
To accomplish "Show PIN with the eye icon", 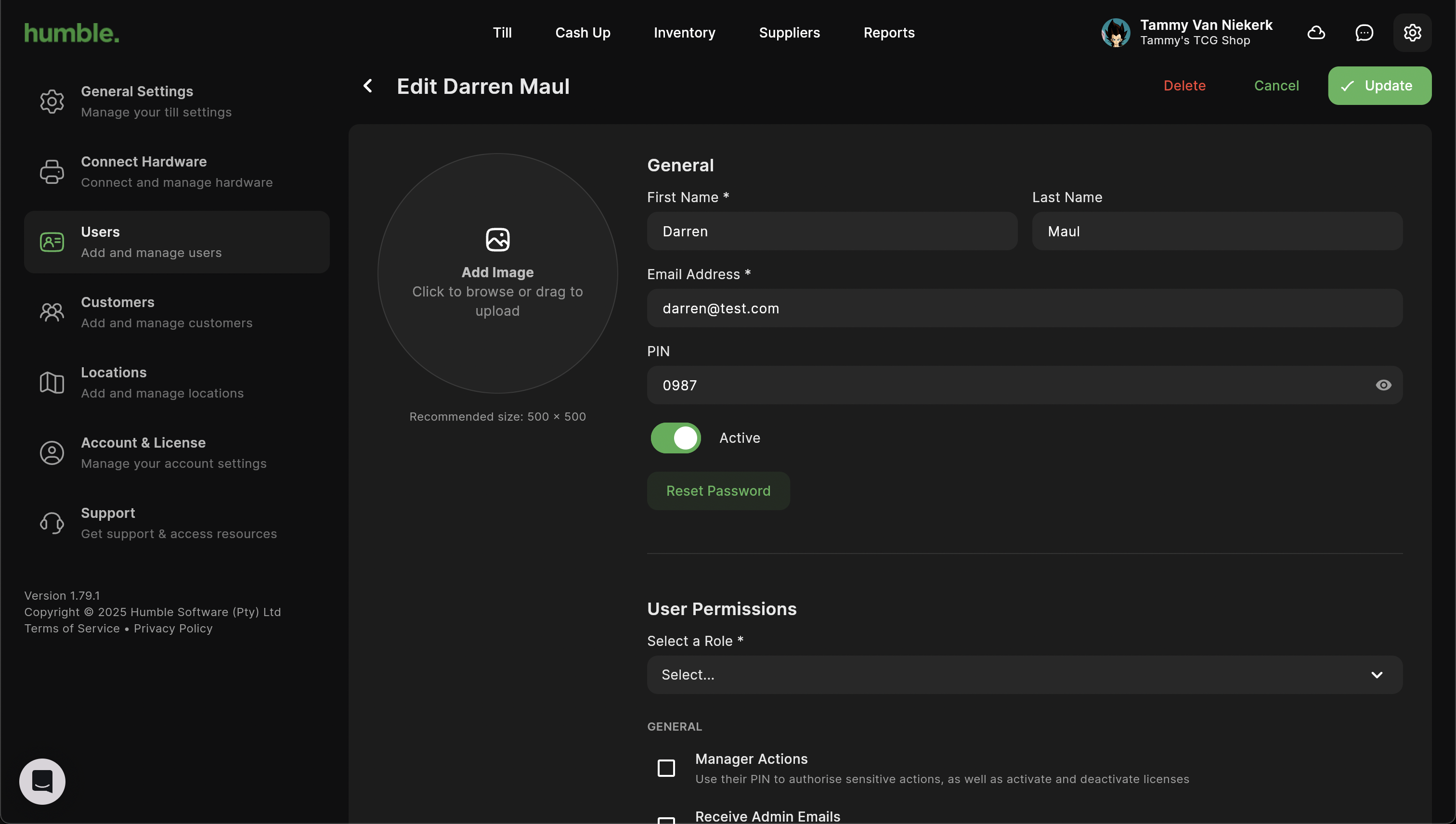I will pos(1384,386).
